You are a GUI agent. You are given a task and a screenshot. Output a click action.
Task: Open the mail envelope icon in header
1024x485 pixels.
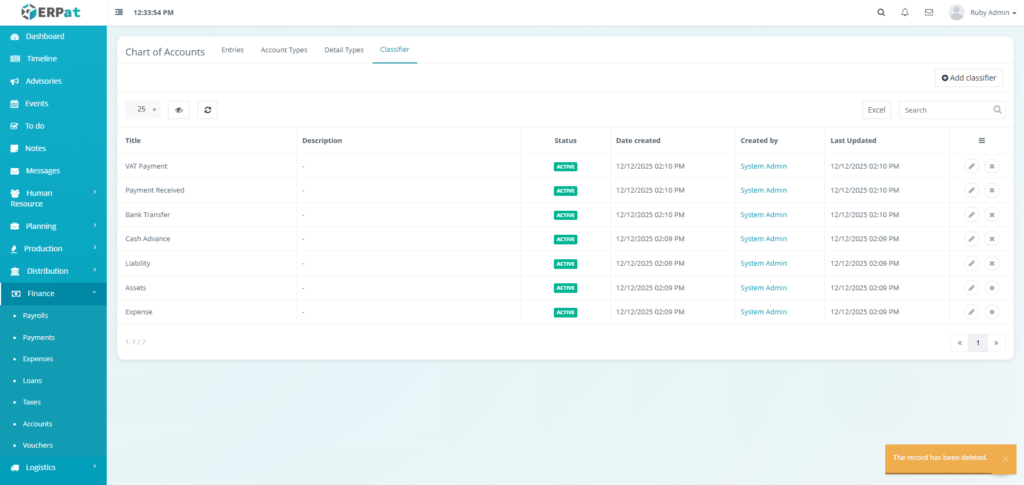tap(929, 13)
